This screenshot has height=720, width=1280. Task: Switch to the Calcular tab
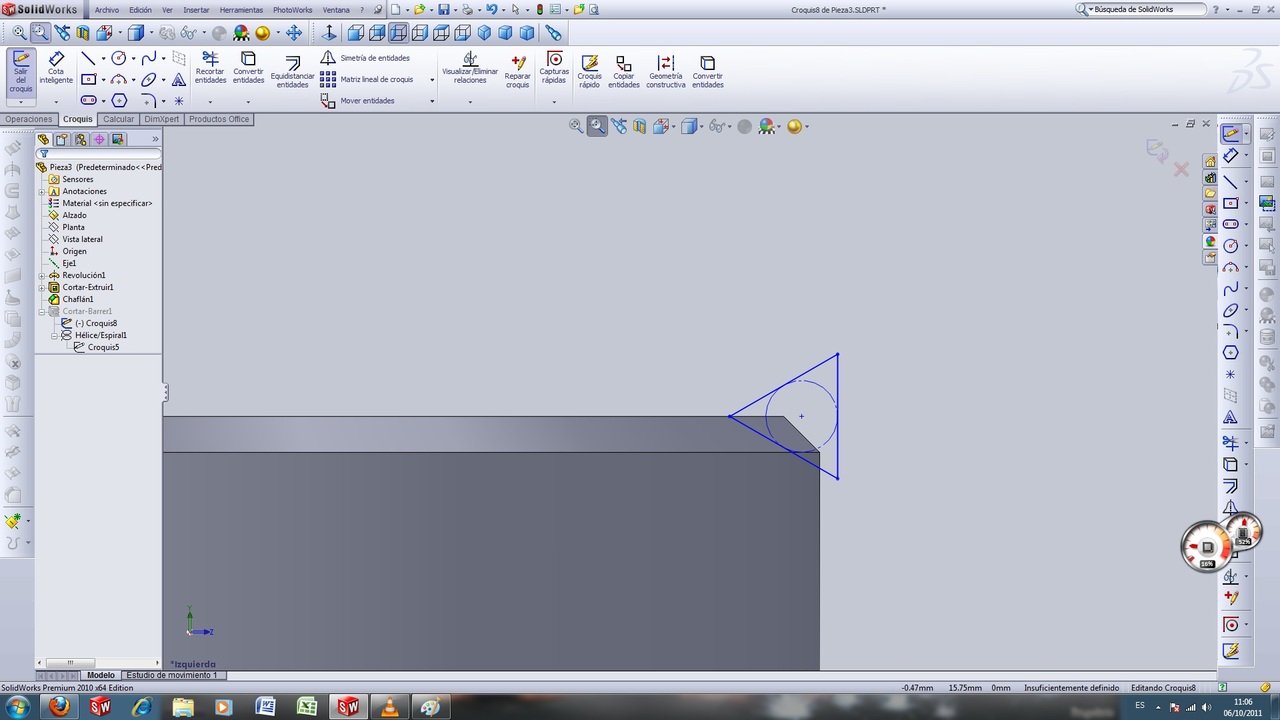click(118, 119)
